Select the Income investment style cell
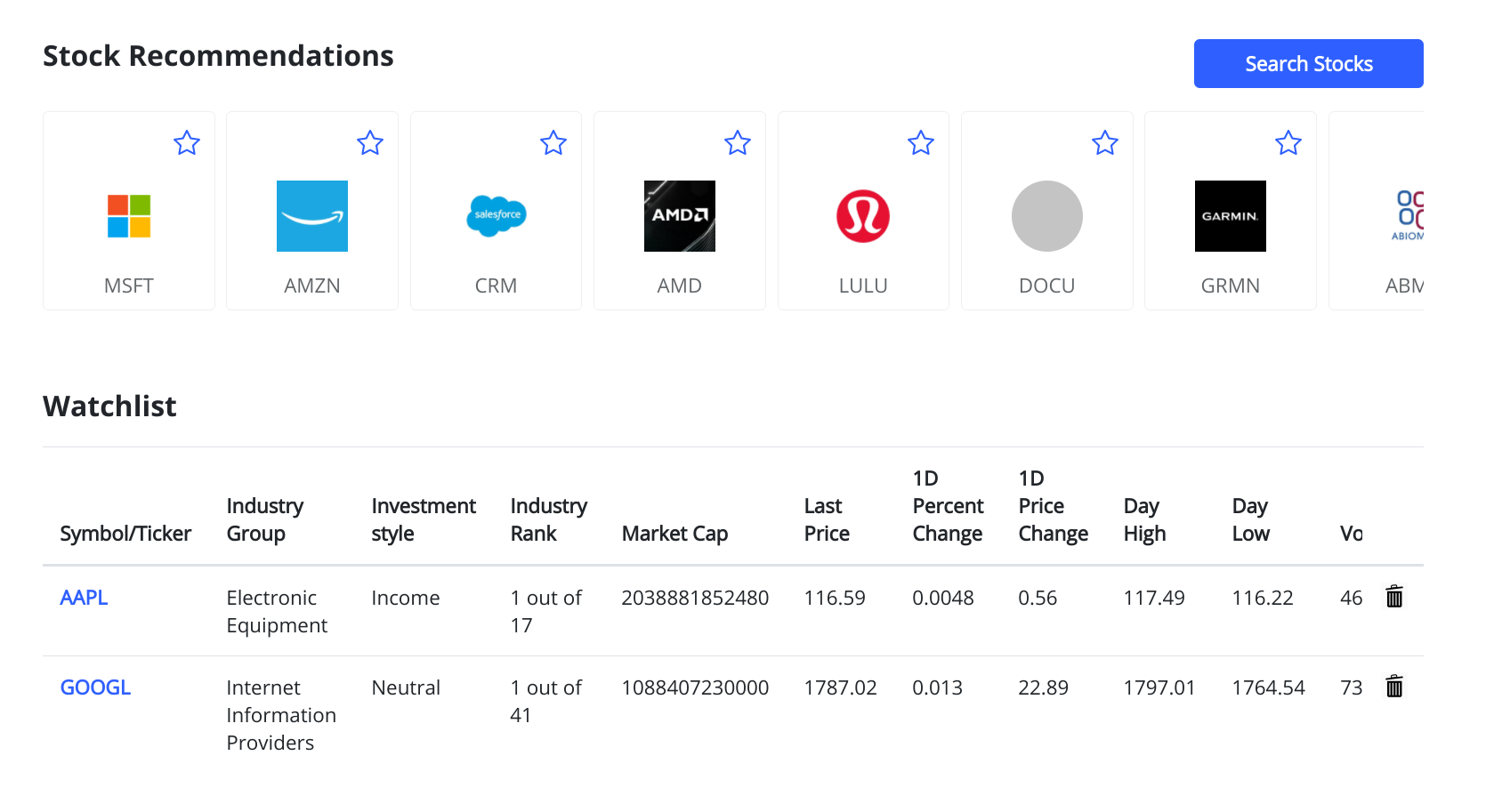Viewport: 1494px width, 812px height. coord(406,598)
